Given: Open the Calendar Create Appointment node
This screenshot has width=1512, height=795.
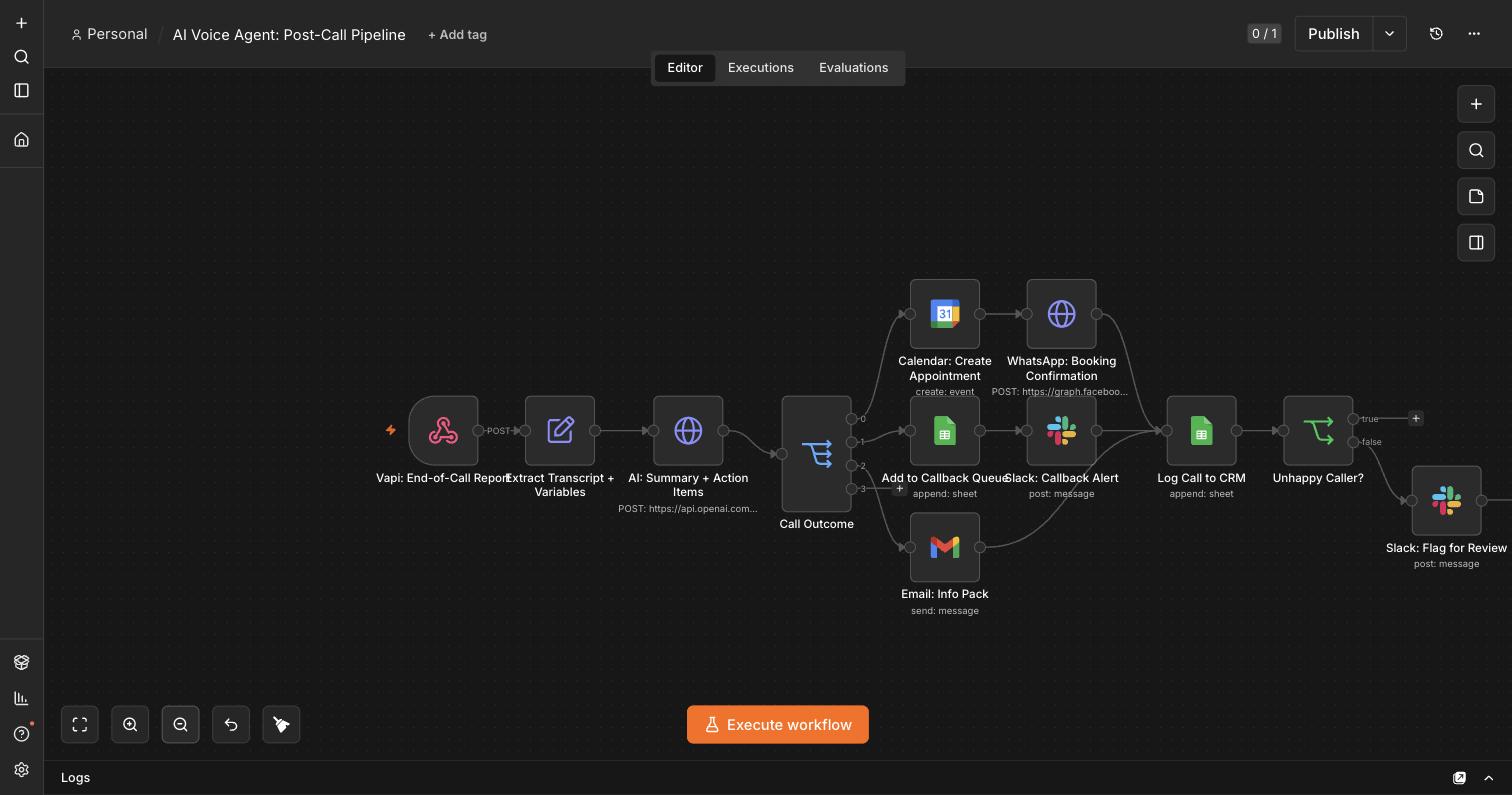Looking at the screenshot, I should (945, 314).
